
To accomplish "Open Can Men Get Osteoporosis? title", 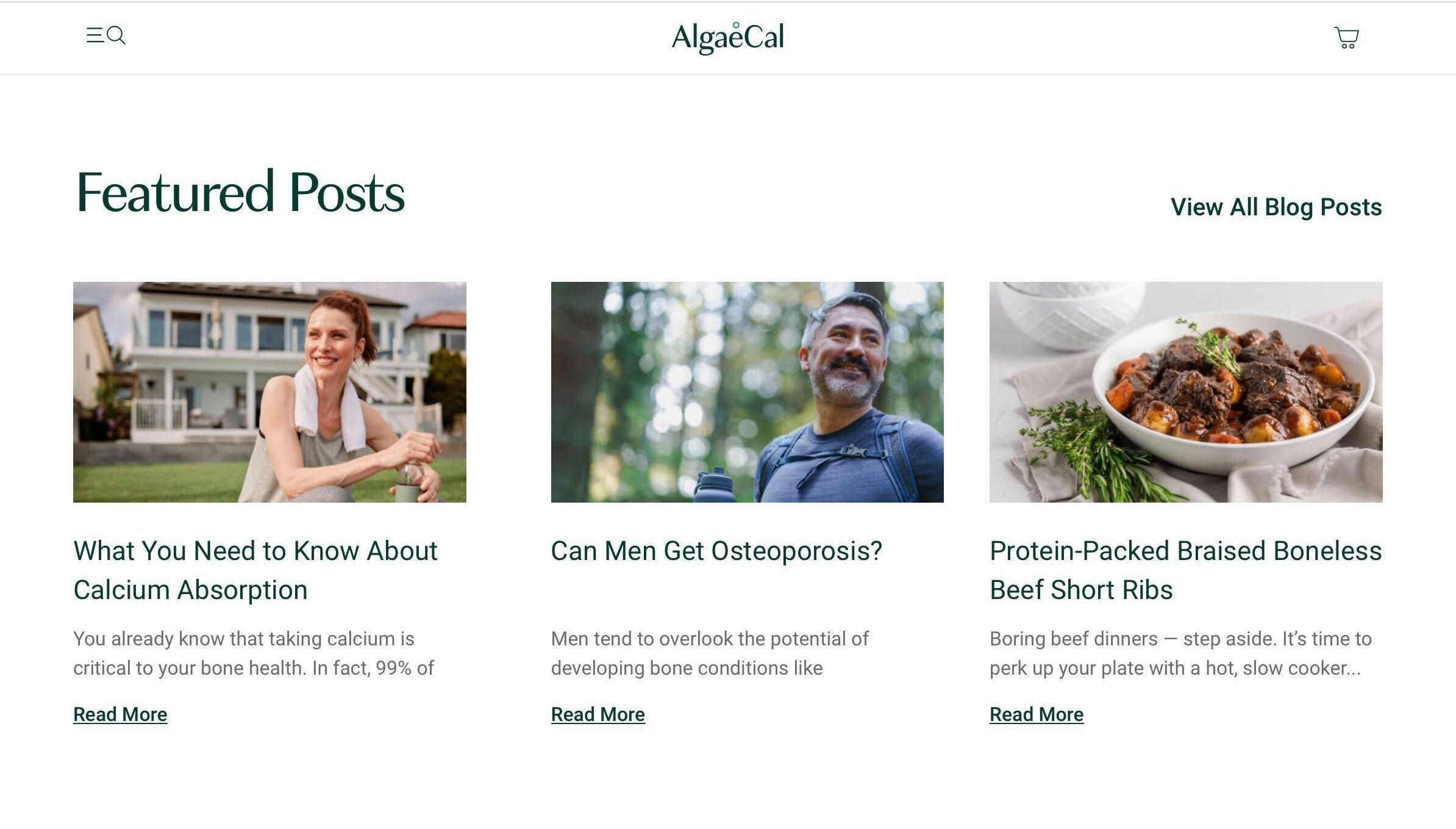I will [716, 551].
